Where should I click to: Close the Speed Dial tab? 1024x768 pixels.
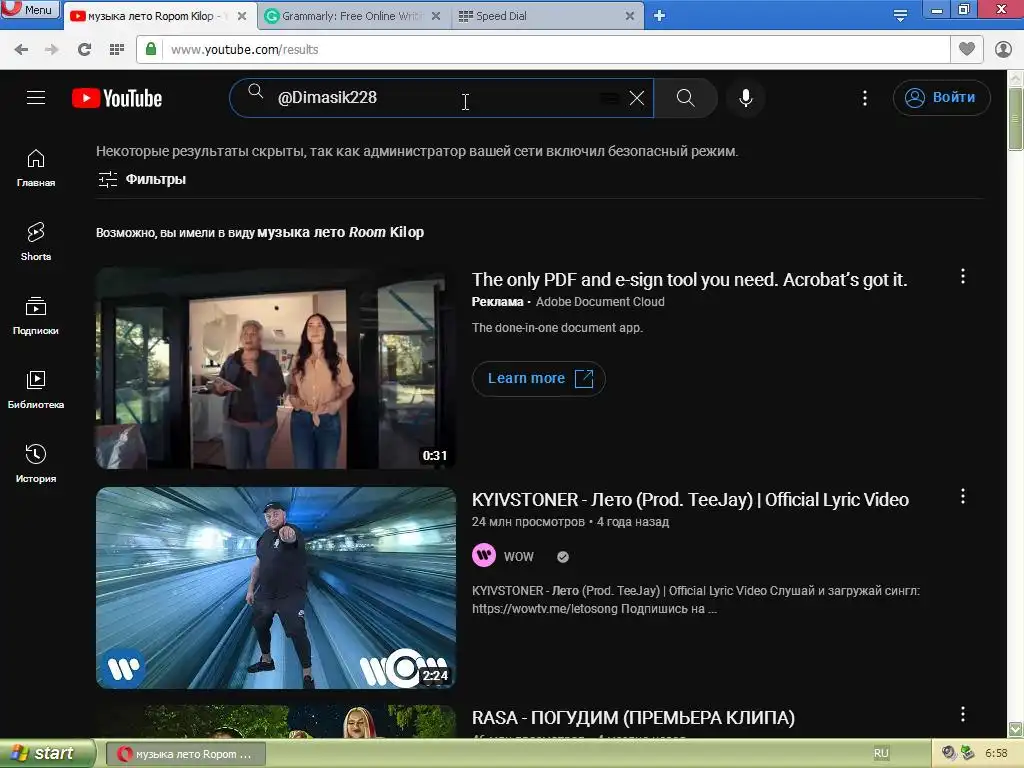pyautogui.click(x=630, y=16)
